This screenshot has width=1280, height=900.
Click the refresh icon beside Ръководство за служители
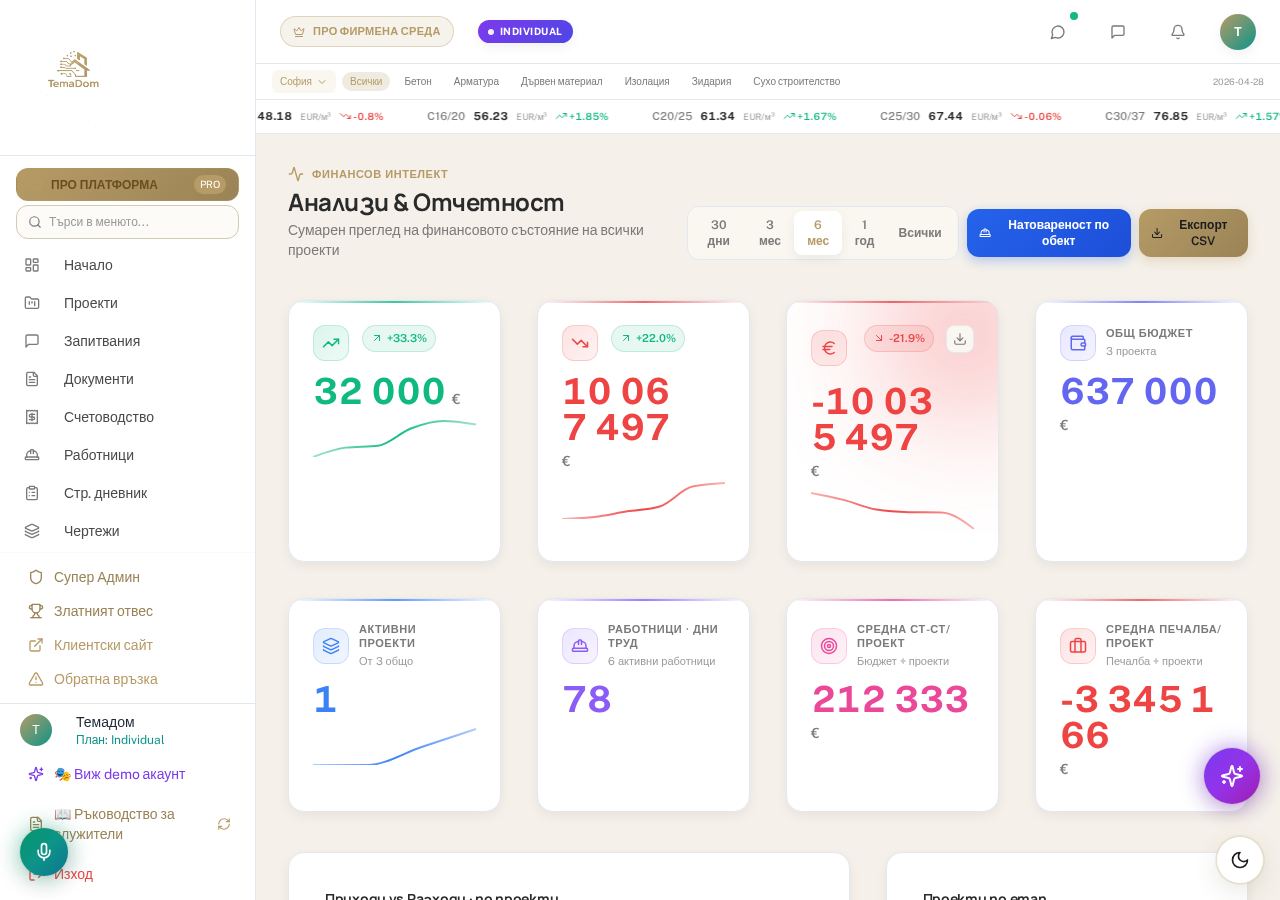(x=224, y=824)
